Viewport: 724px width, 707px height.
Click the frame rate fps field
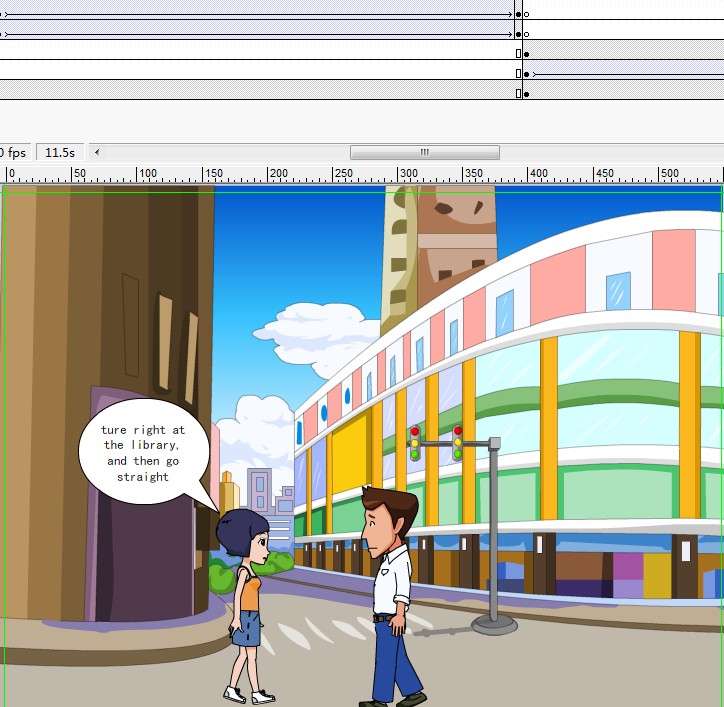[x=15, y=152]
